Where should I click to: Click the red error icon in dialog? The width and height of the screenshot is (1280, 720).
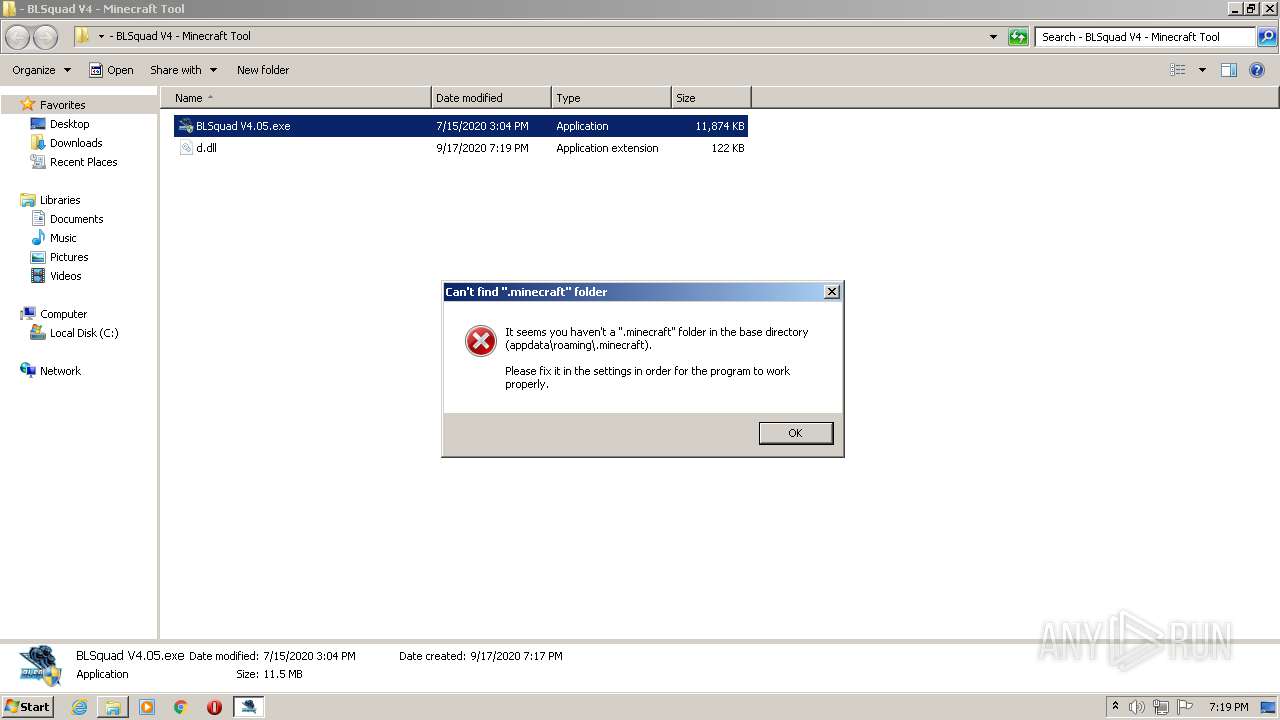[x=481, y=341]
